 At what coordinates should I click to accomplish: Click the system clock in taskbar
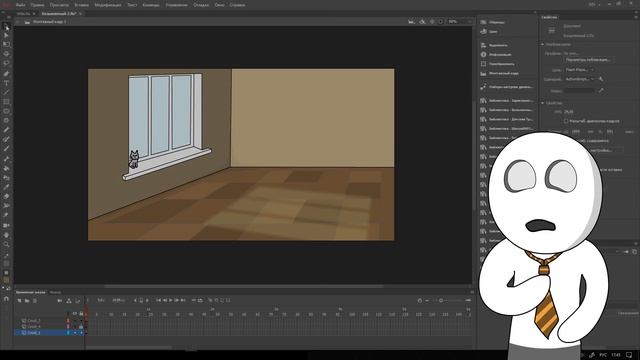coord(616,355)
